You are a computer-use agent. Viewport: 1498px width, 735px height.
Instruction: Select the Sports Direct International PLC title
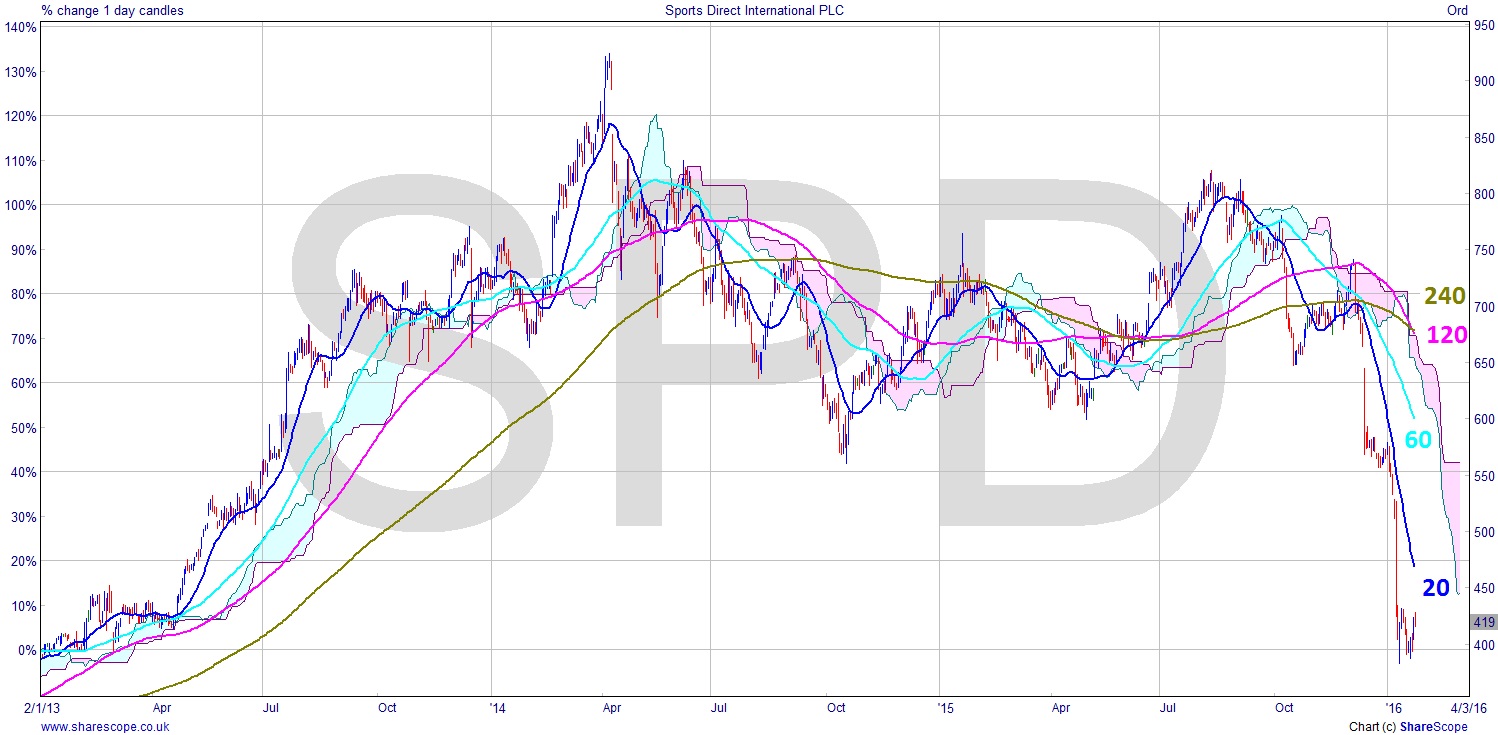point(748,10)
